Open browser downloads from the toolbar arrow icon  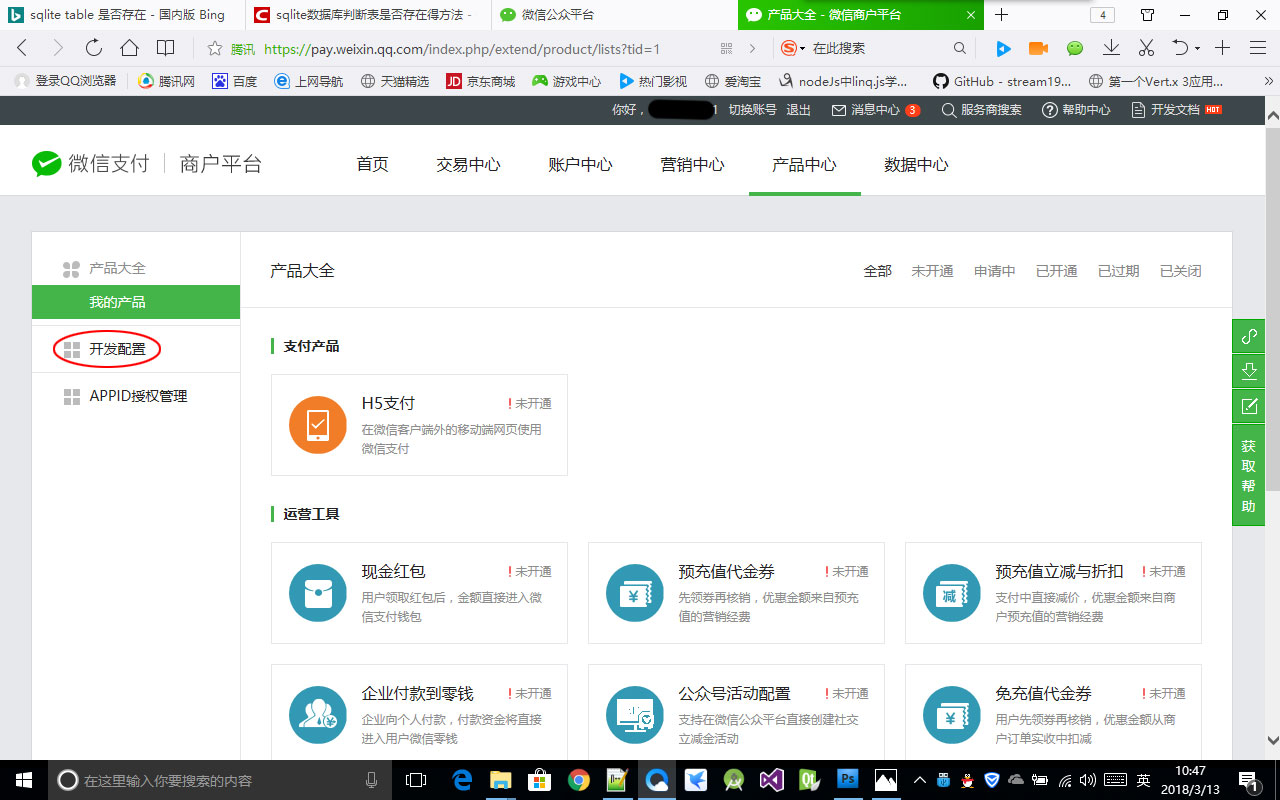(1111, 48)
